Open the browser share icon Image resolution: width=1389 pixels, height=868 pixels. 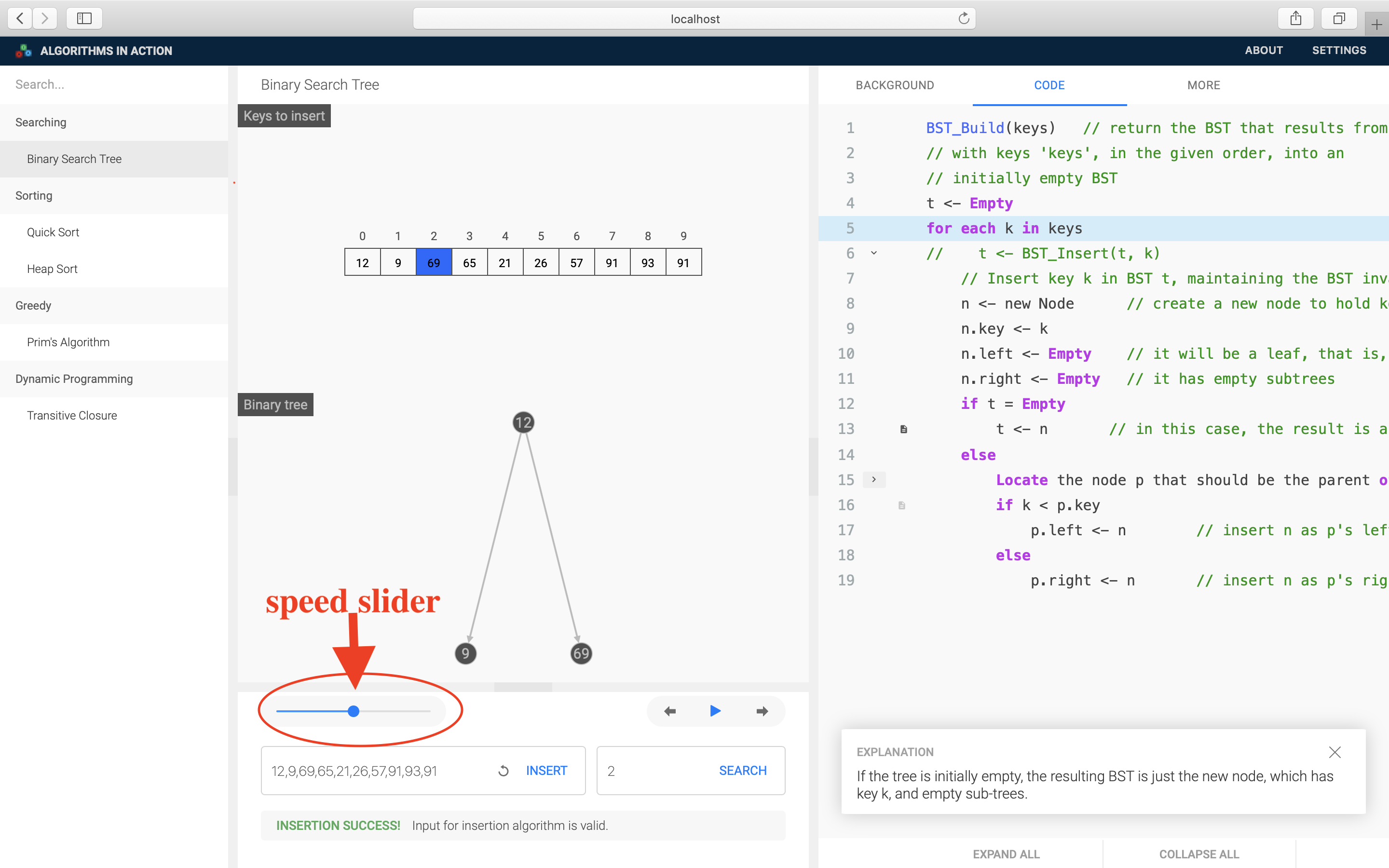tap(1295, 18)
